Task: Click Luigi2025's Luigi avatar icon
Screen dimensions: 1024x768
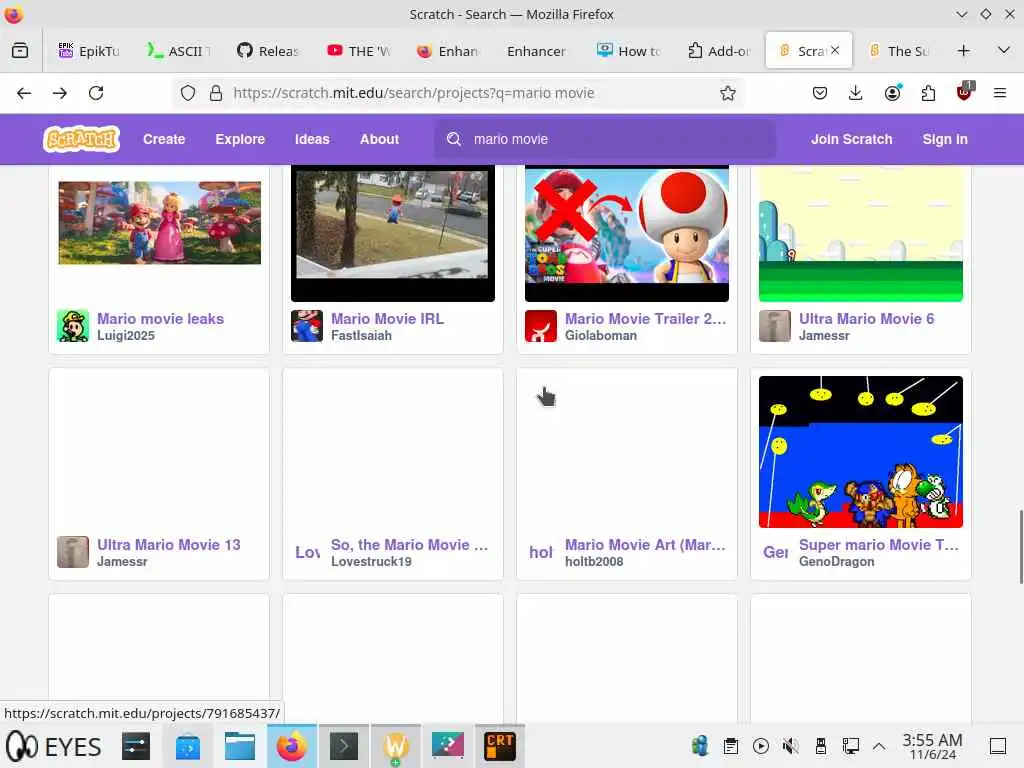Action: 73,326
